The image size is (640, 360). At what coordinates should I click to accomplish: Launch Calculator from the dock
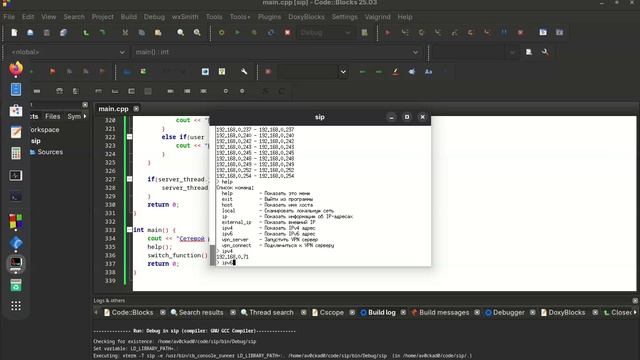point(16,153)
